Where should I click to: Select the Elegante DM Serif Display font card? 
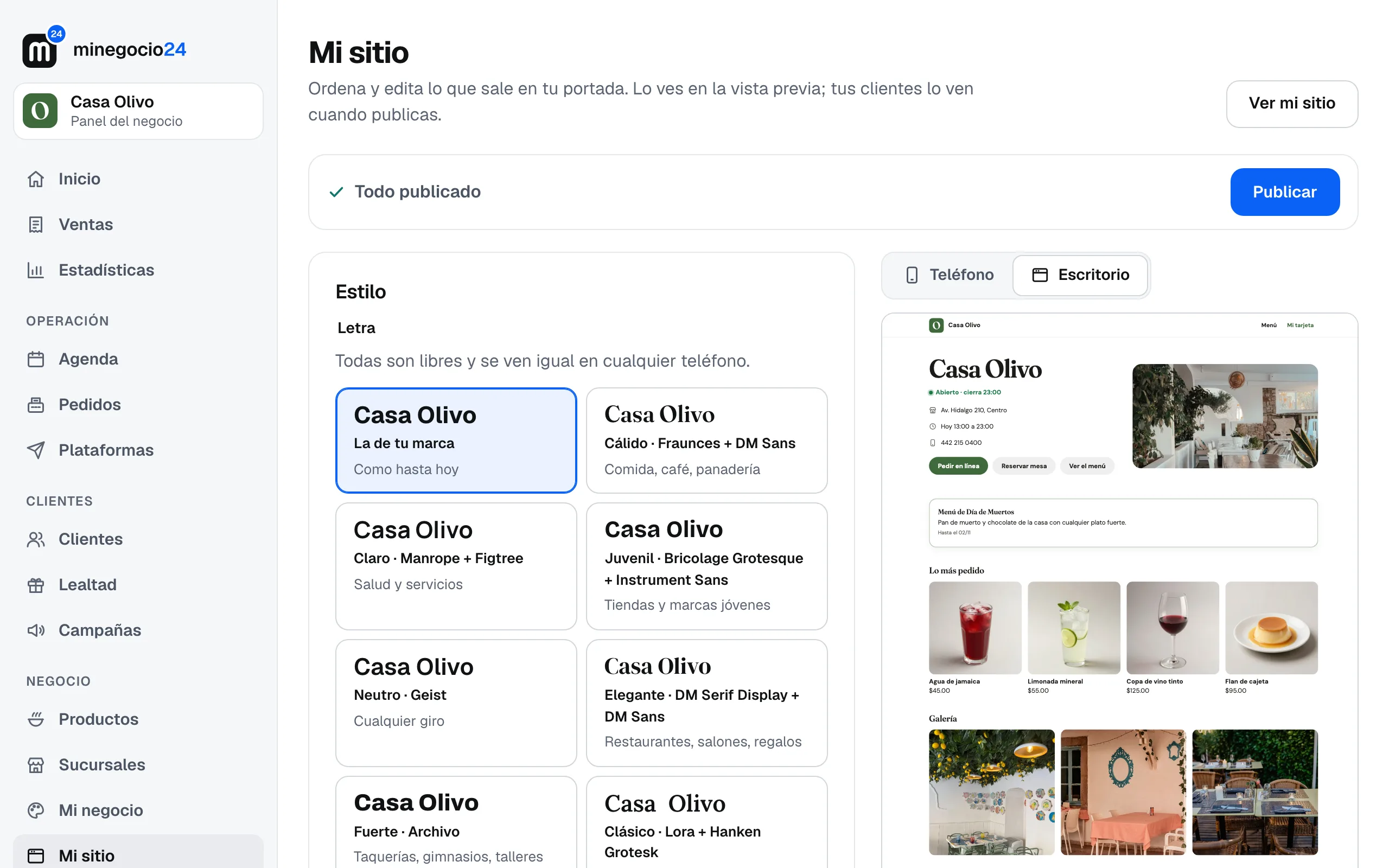pyautogui.click(x=706, y=703)
